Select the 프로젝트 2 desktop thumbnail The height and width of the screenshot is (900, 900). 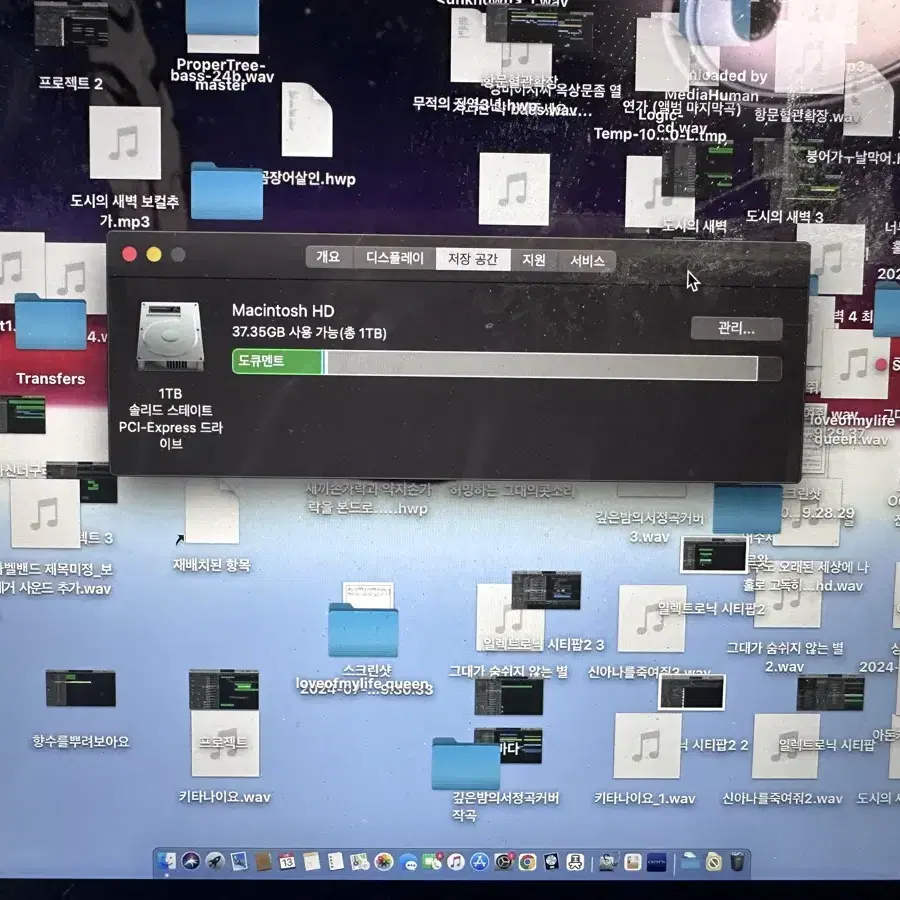tap(71, 24)
